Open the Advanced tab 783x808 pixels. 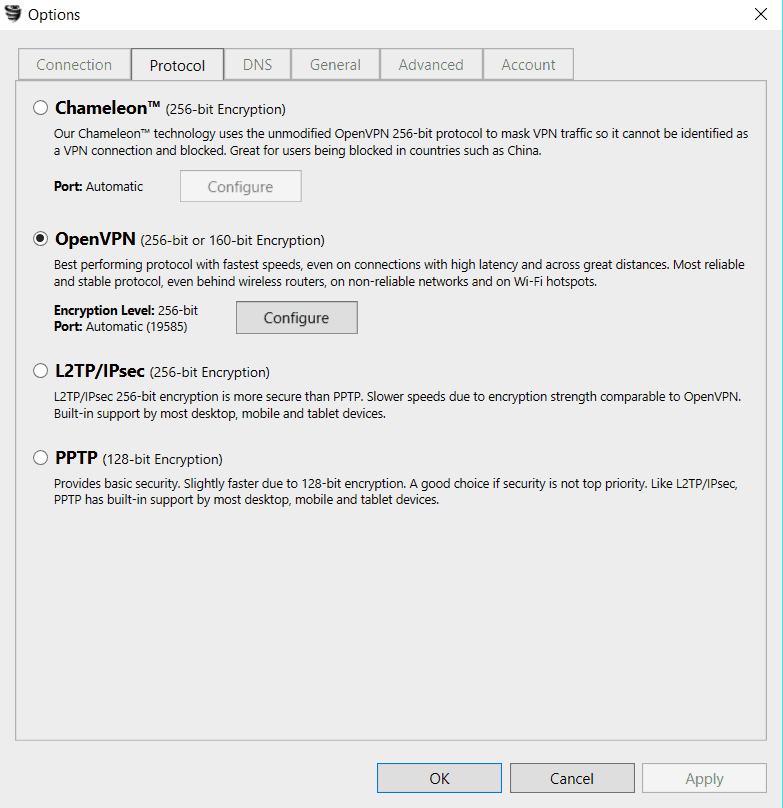click(x=431, y=64)
